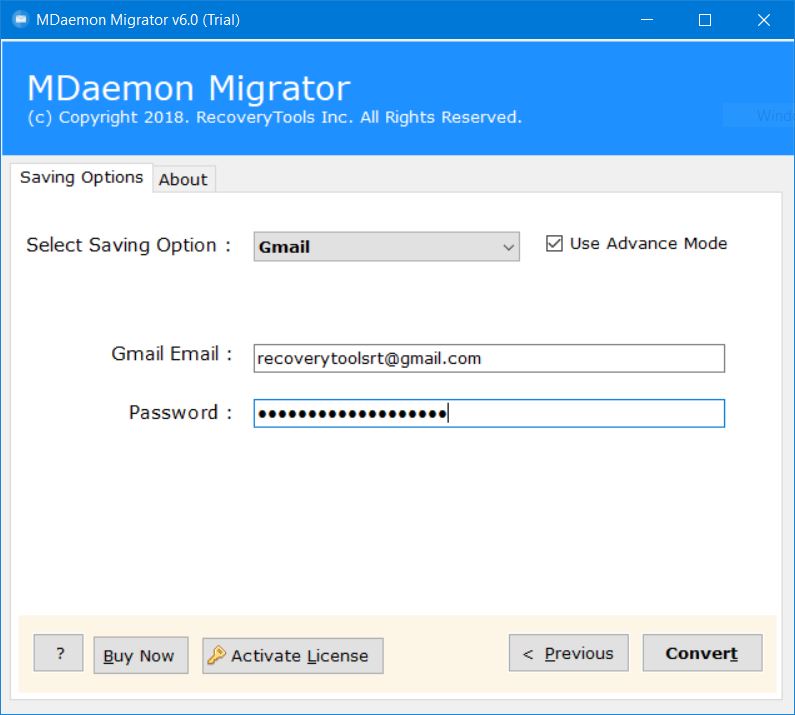Switch to the About tab

pyautogui.click(x=184, y=180)
